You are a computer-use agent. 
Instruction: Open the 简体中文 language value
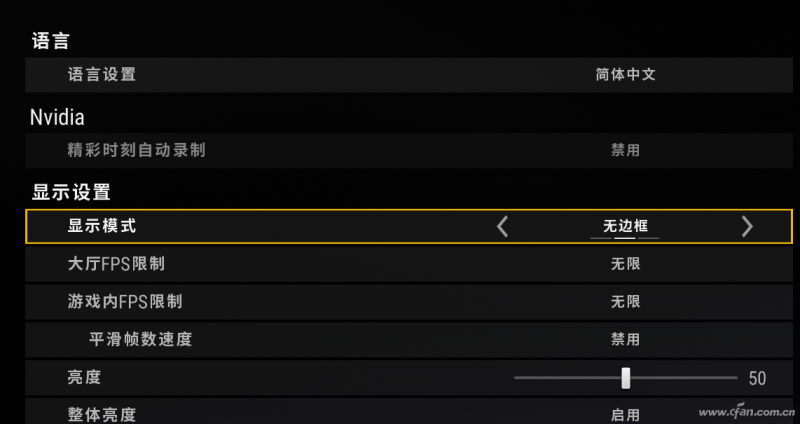click(625, 75)
